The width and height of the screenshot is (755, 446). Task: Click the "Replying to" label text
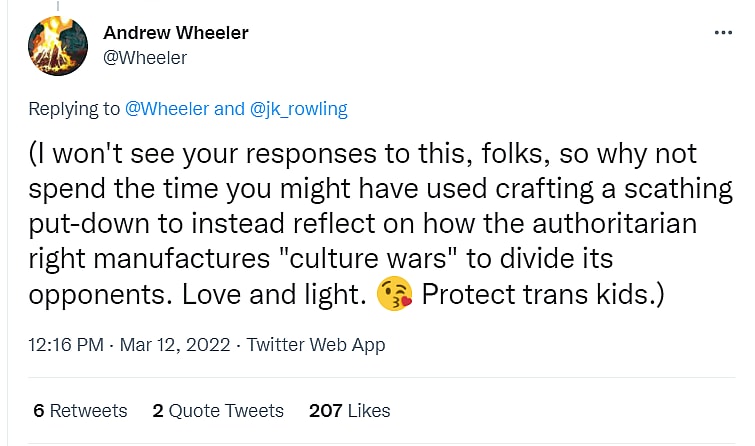click(72, 109)
